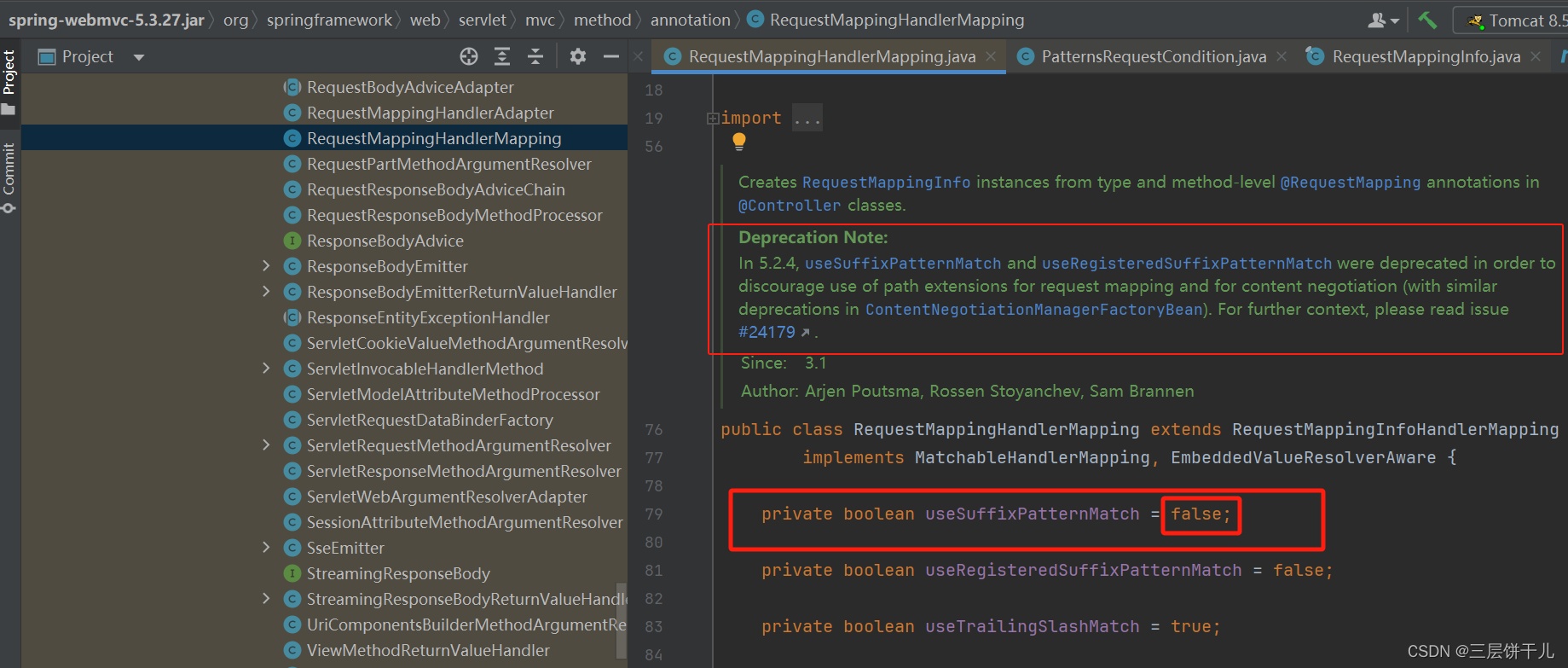Expand the folded import block
Screen dimensions: 1568x668
click(713, 119)
